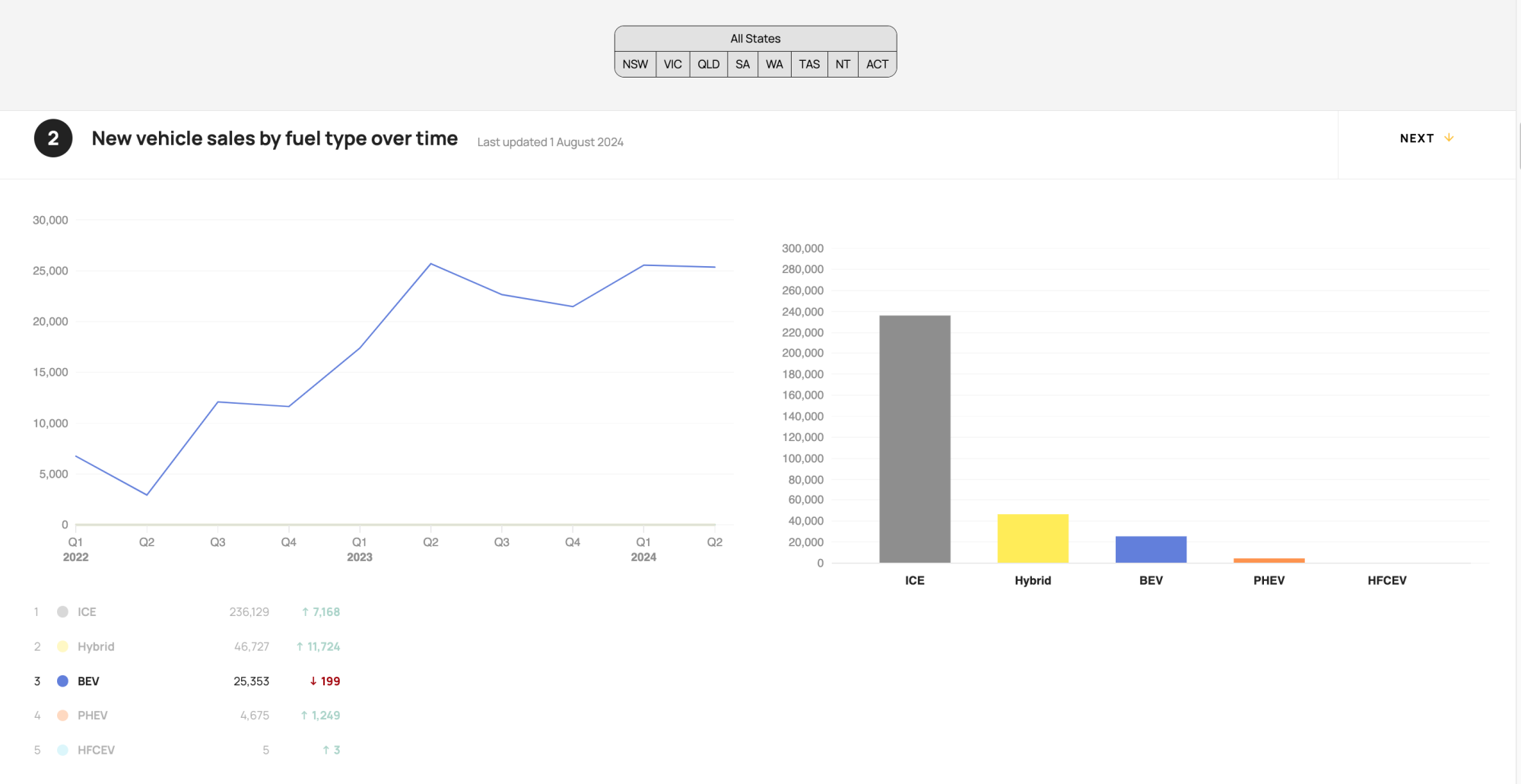Screen dimensions: 1521x784
Task: Click the PHEV bar chart axis label
Action: 1269,580
